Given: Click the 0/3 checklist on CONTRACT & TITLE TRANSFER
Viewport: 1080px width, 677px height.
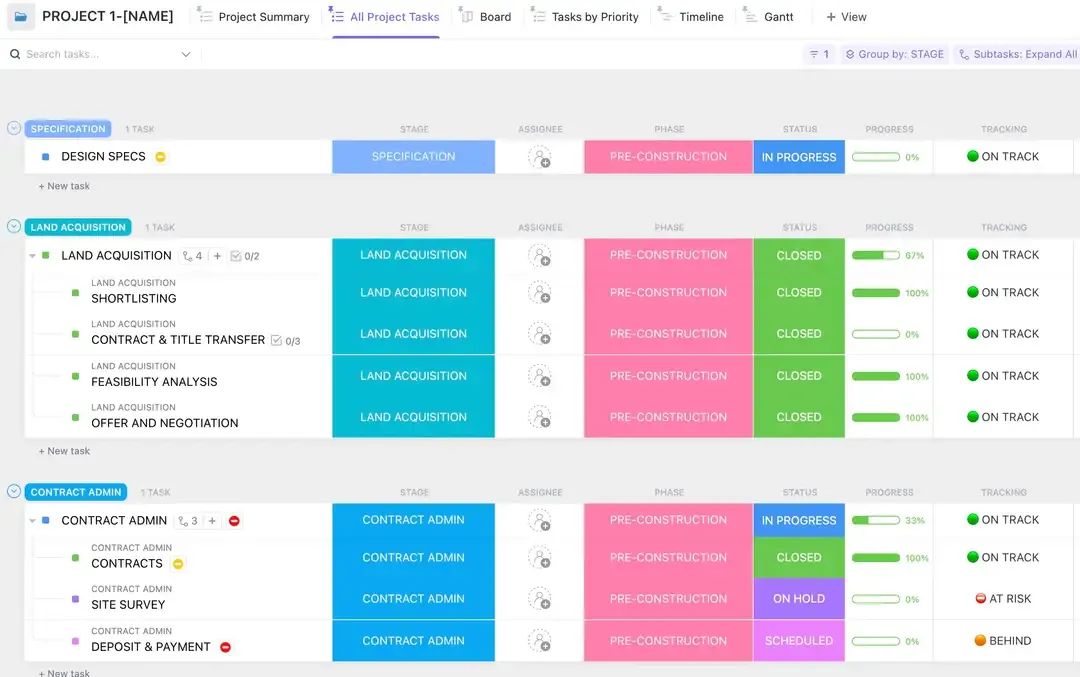Looking at the screenshot, I should point(286,341).
